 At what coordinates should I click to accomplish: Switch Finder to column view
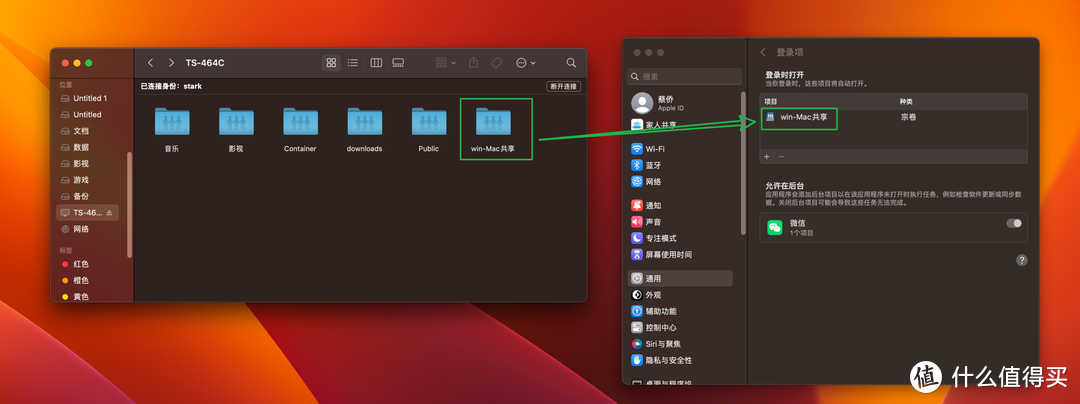pyautogui.click(x=376, y=63)
